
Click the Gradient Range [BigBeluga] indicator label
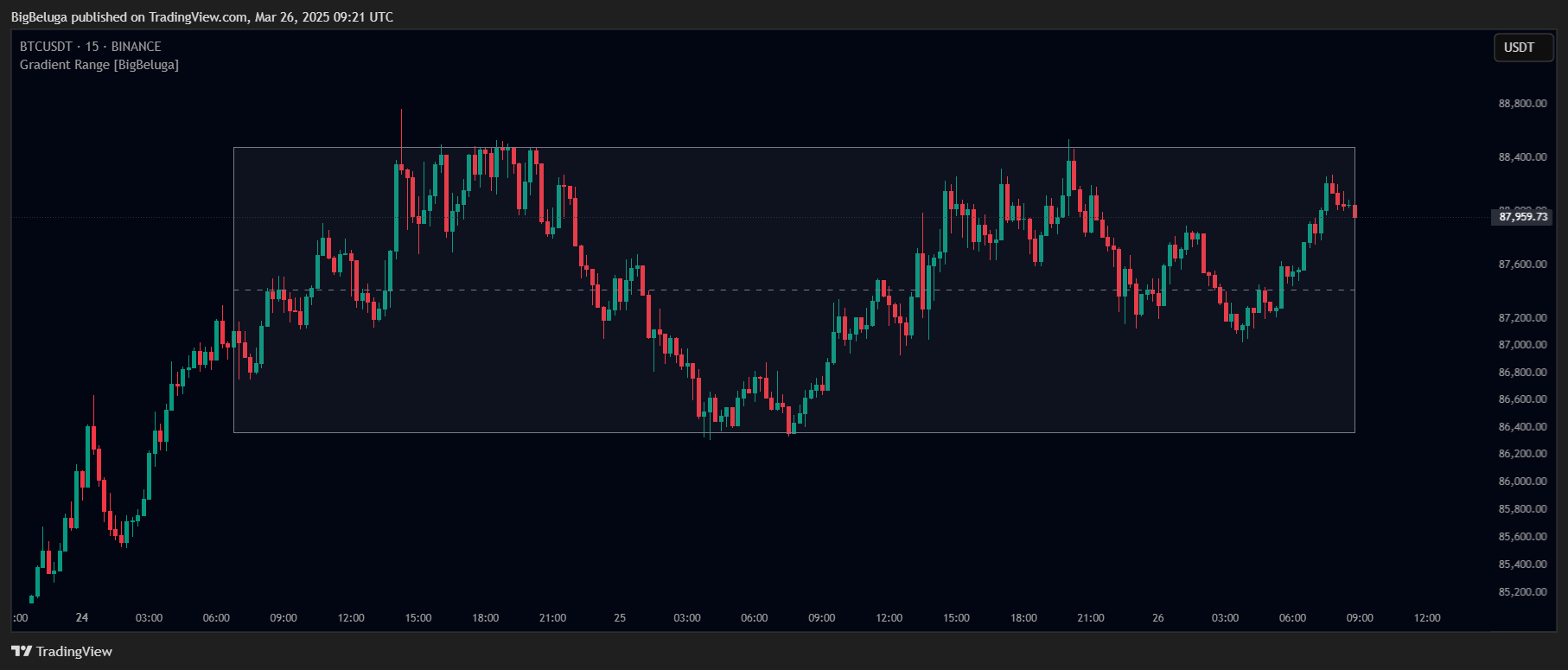[99, 65]
